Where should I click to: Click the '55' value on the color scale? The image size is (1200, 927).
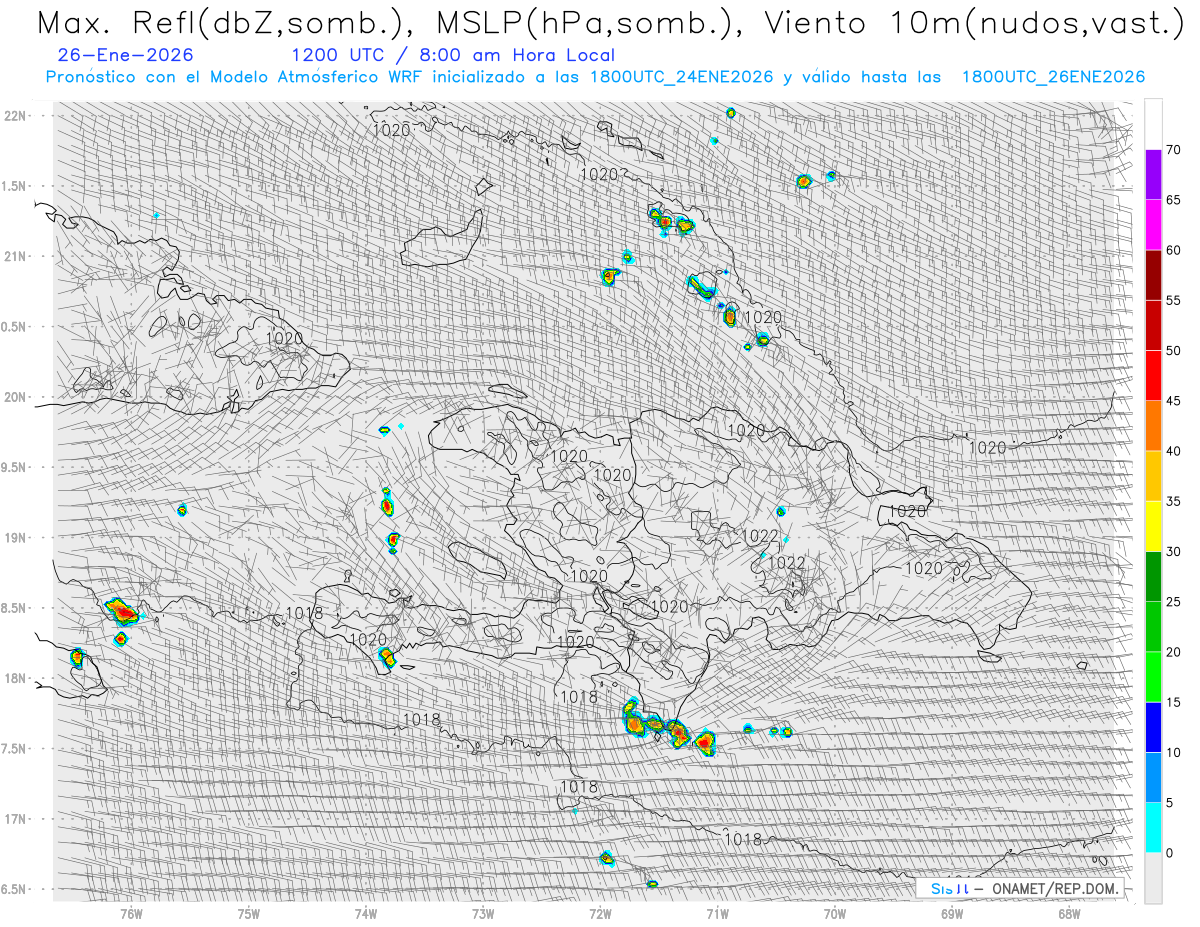(1174, 300)
